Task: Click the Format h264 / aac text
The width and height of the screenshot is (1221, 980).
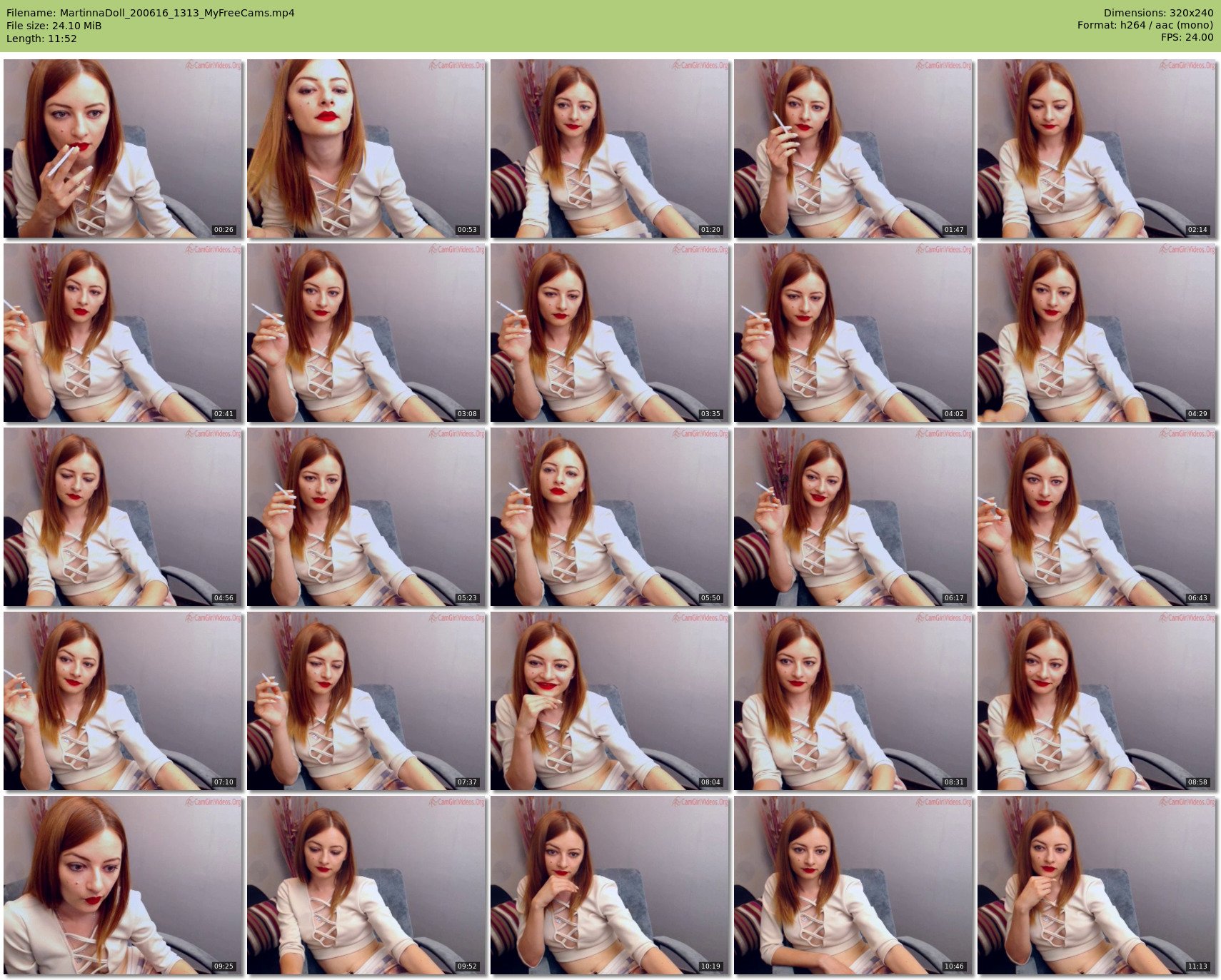Action: 1145,26
